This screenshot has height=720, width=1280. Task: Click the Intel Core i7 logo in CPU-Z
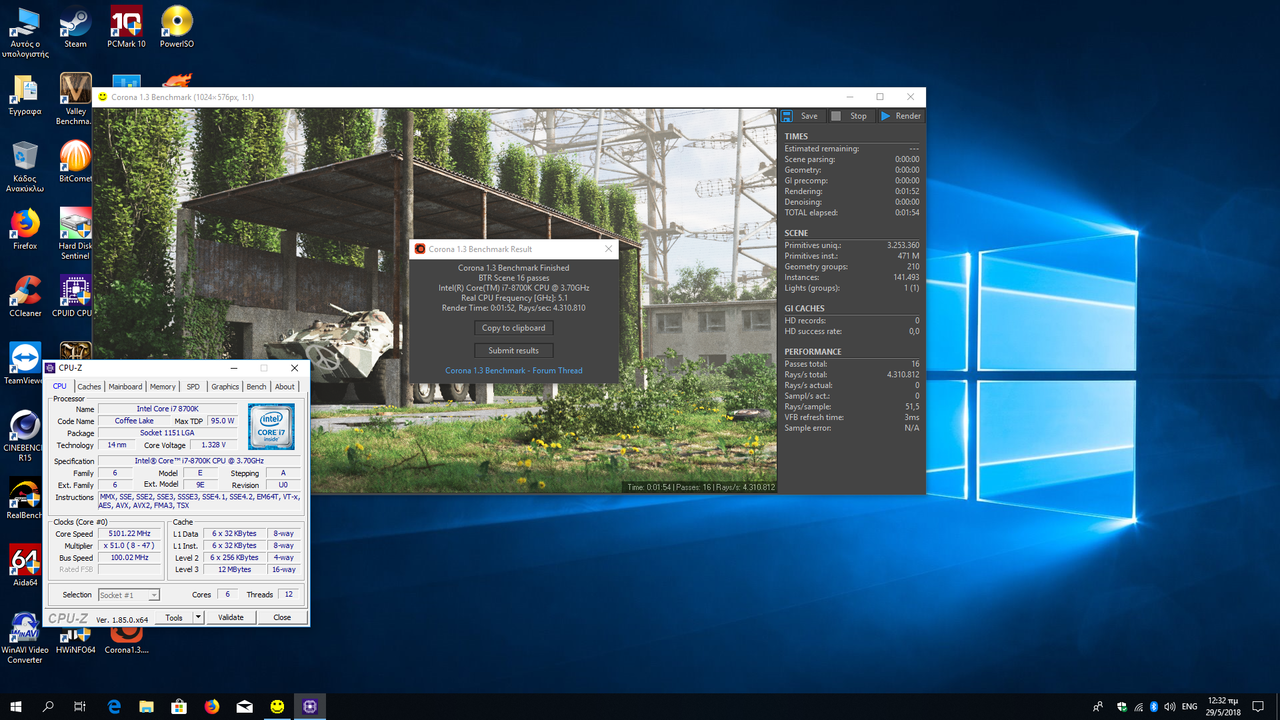click(271, 427)
